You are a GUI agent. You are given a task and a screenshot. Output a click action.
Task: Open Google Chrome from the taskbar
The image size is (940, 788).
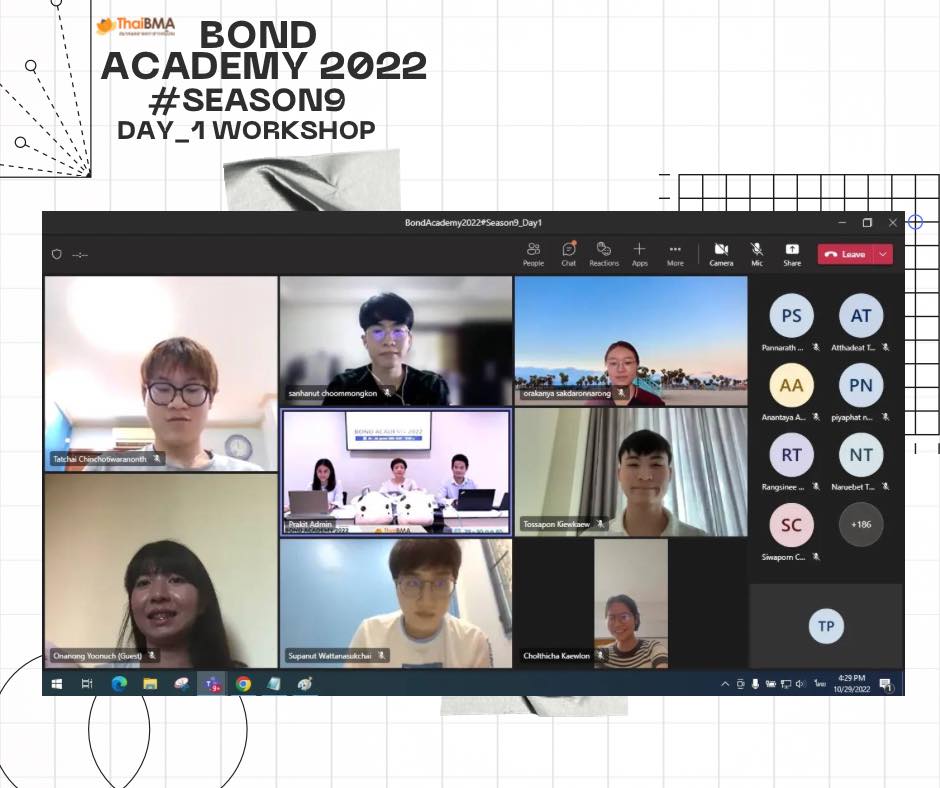243,684
